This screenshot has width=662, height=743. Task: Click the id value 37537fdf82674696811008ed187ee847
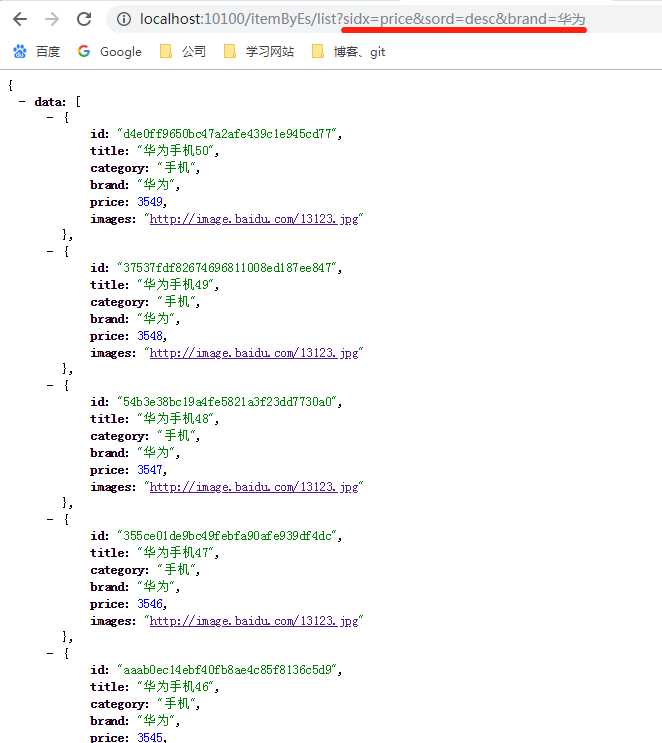227,268
